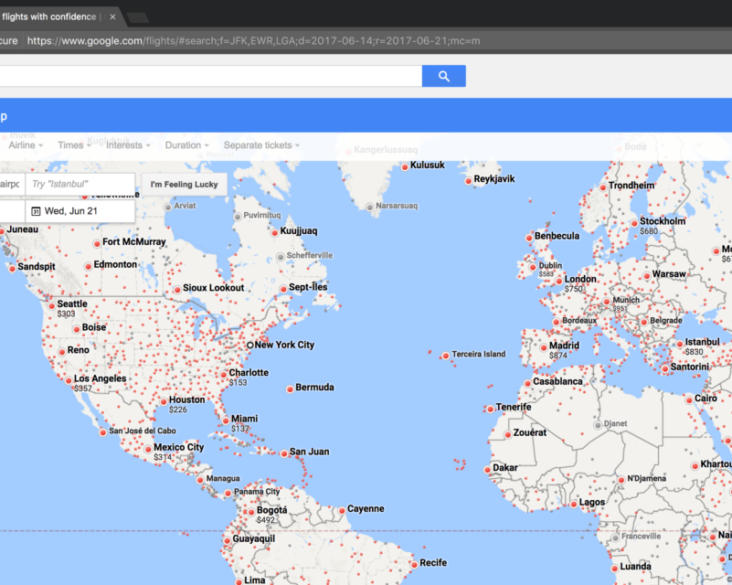Click the Guayaquil label
Screen dimensions: 732x585
pos(253,539)
